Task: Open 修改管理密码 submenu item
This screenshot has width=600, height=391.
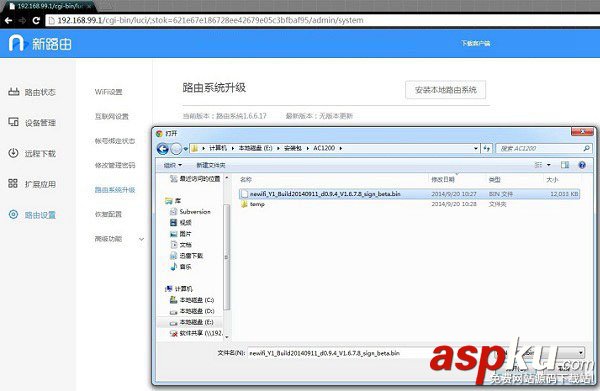Action: point(115,165)
